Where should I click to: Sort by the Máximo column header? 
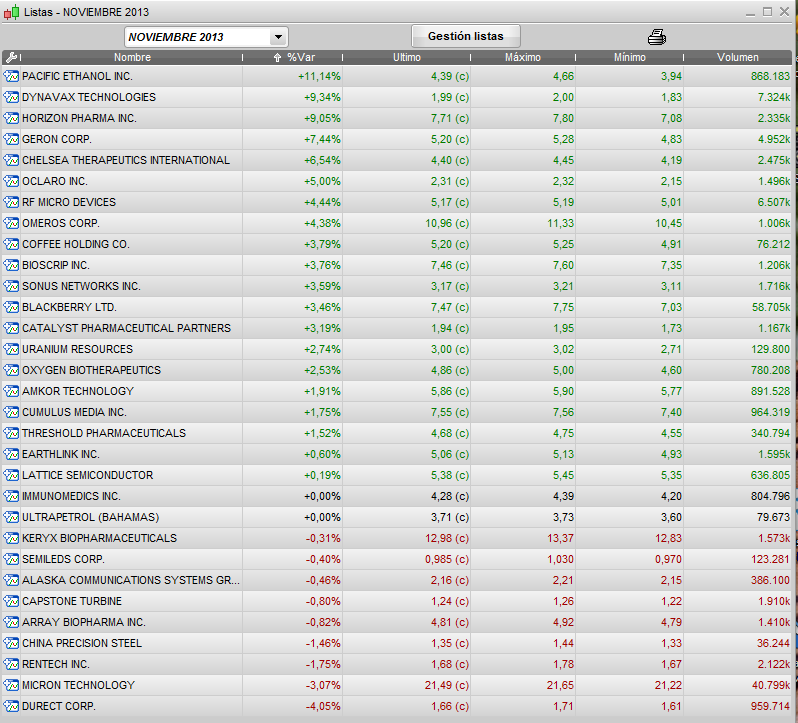coord(523,57)
